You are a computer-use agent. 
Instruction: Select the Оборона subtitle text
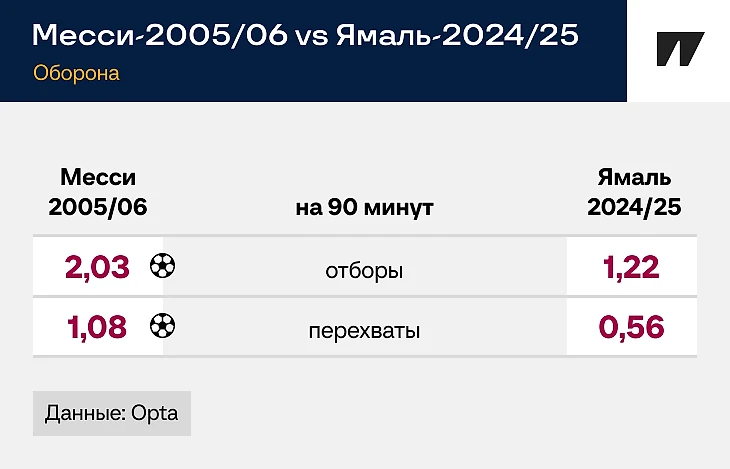tap(76, 73)
